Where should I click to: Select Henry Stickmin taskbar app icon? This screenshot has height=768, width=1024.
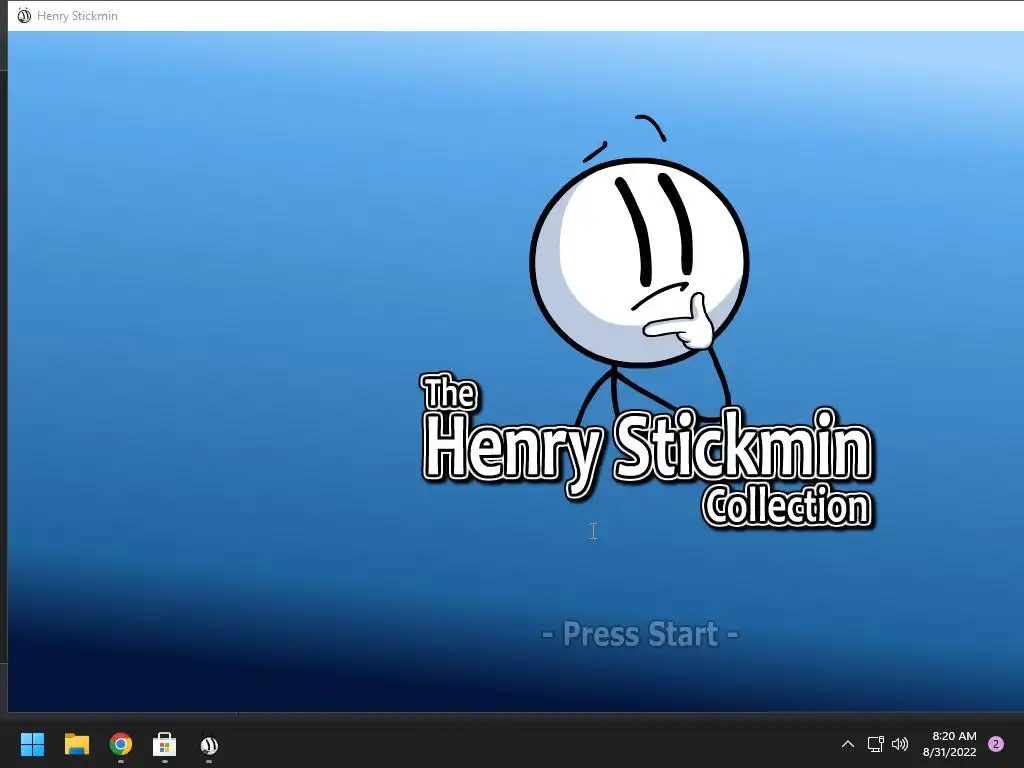pyautogui.click(x=209, y=744)
